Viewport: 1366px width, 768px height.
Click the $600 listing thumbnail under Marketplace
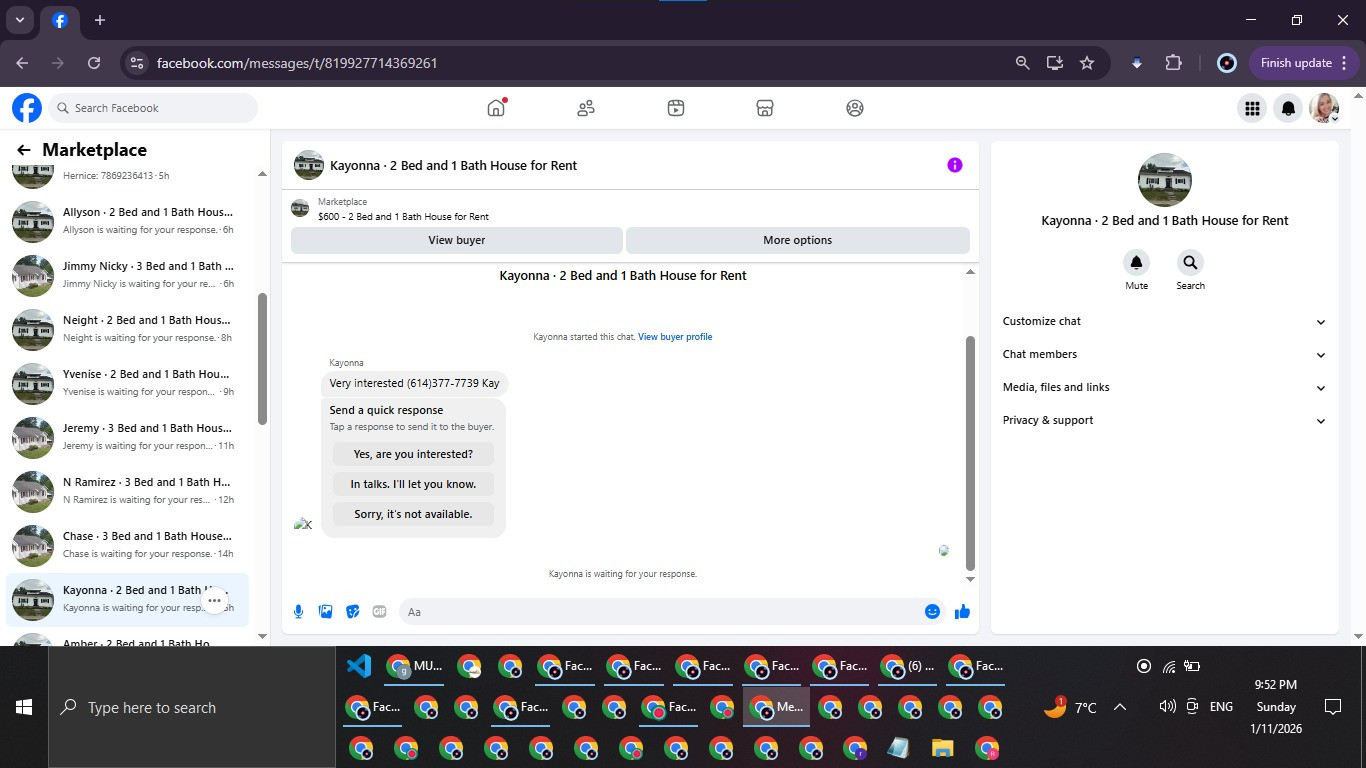tap(300, 208)
